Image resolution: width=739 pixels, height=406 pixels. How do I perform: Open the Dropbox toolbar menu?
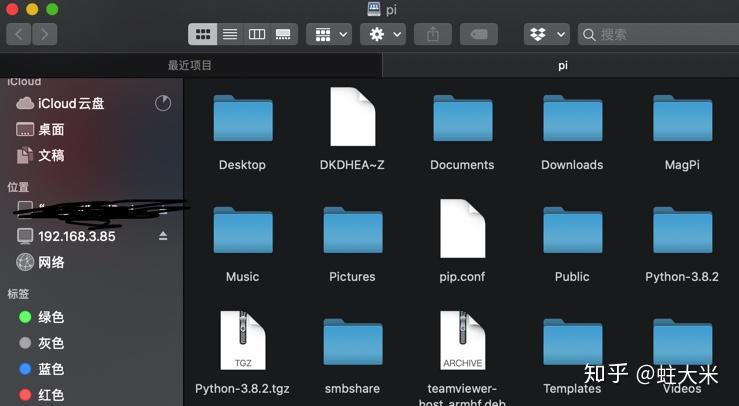[x=547, y=34]
